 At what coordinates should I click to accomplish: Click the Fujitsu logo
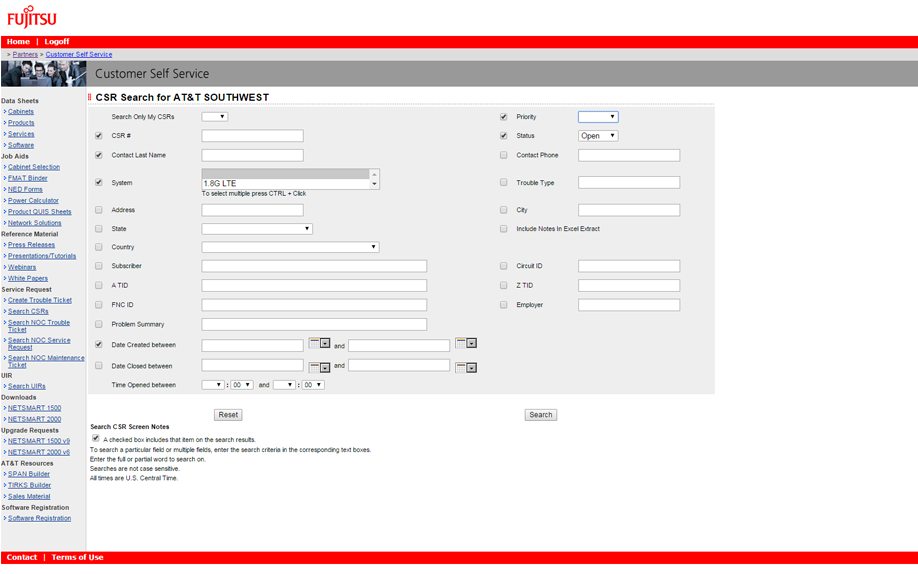[32, 17]
